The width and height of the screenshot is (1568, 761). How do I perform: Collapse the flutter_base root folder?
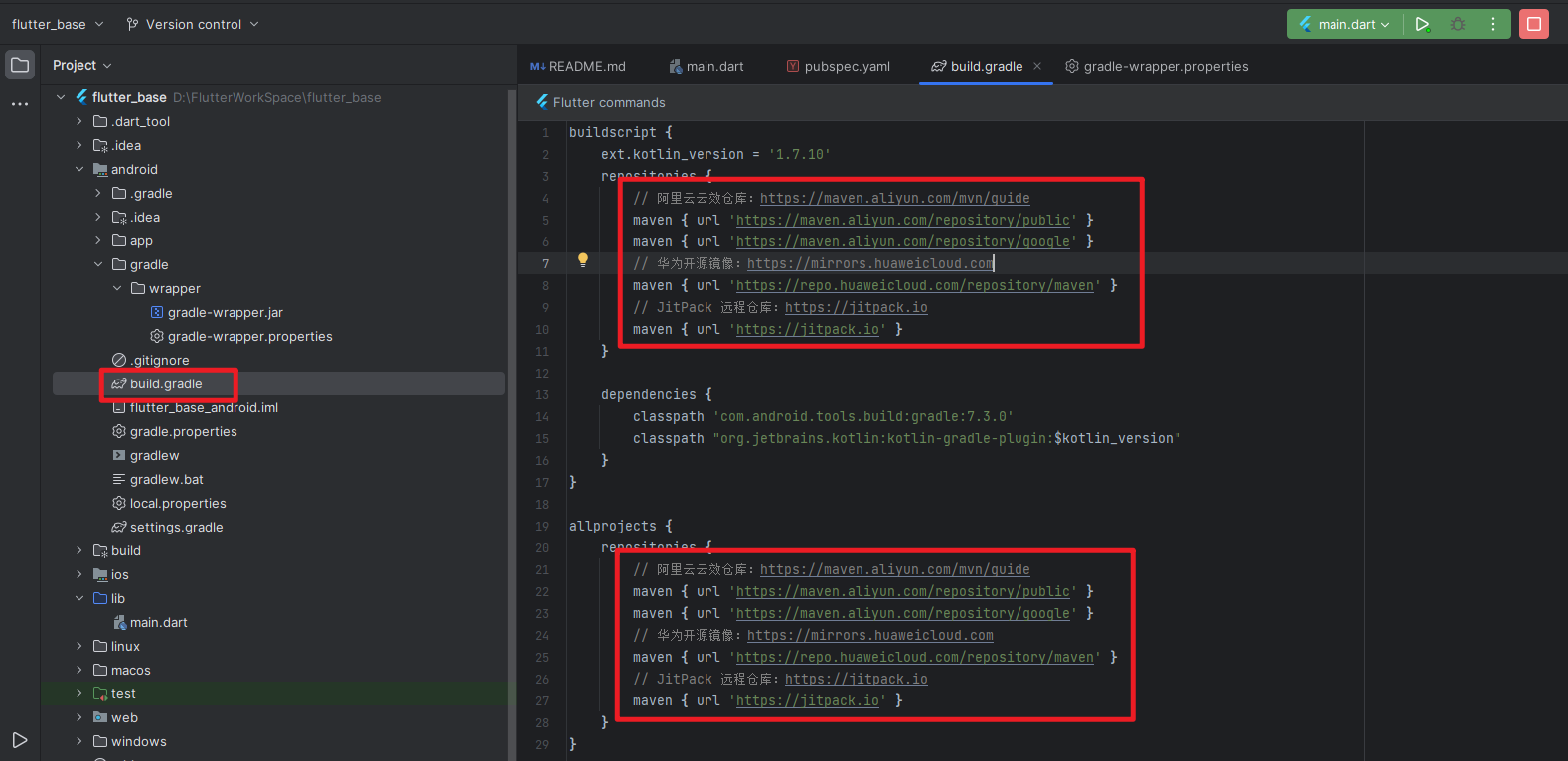click(x=61, y=97)
